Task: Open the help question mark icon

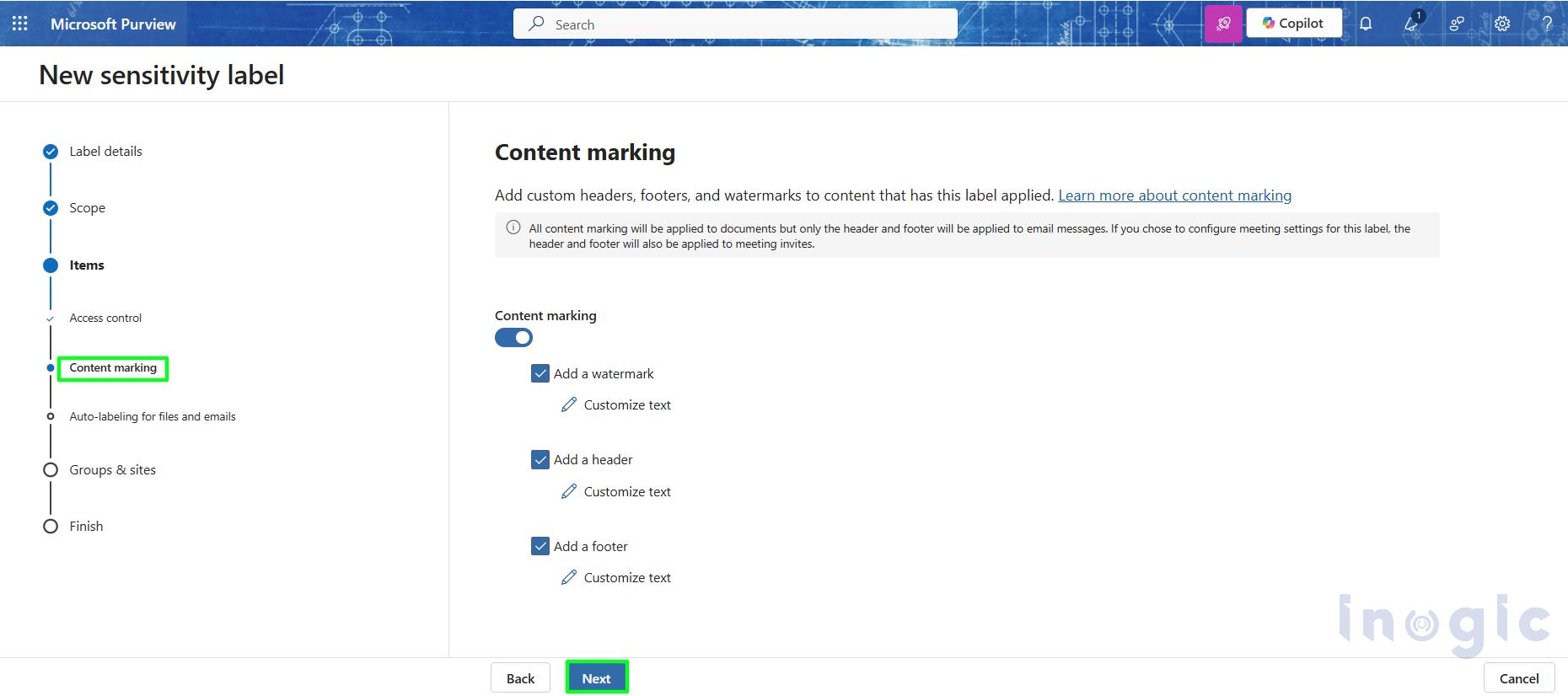Action: click(x=1548, y=24)
